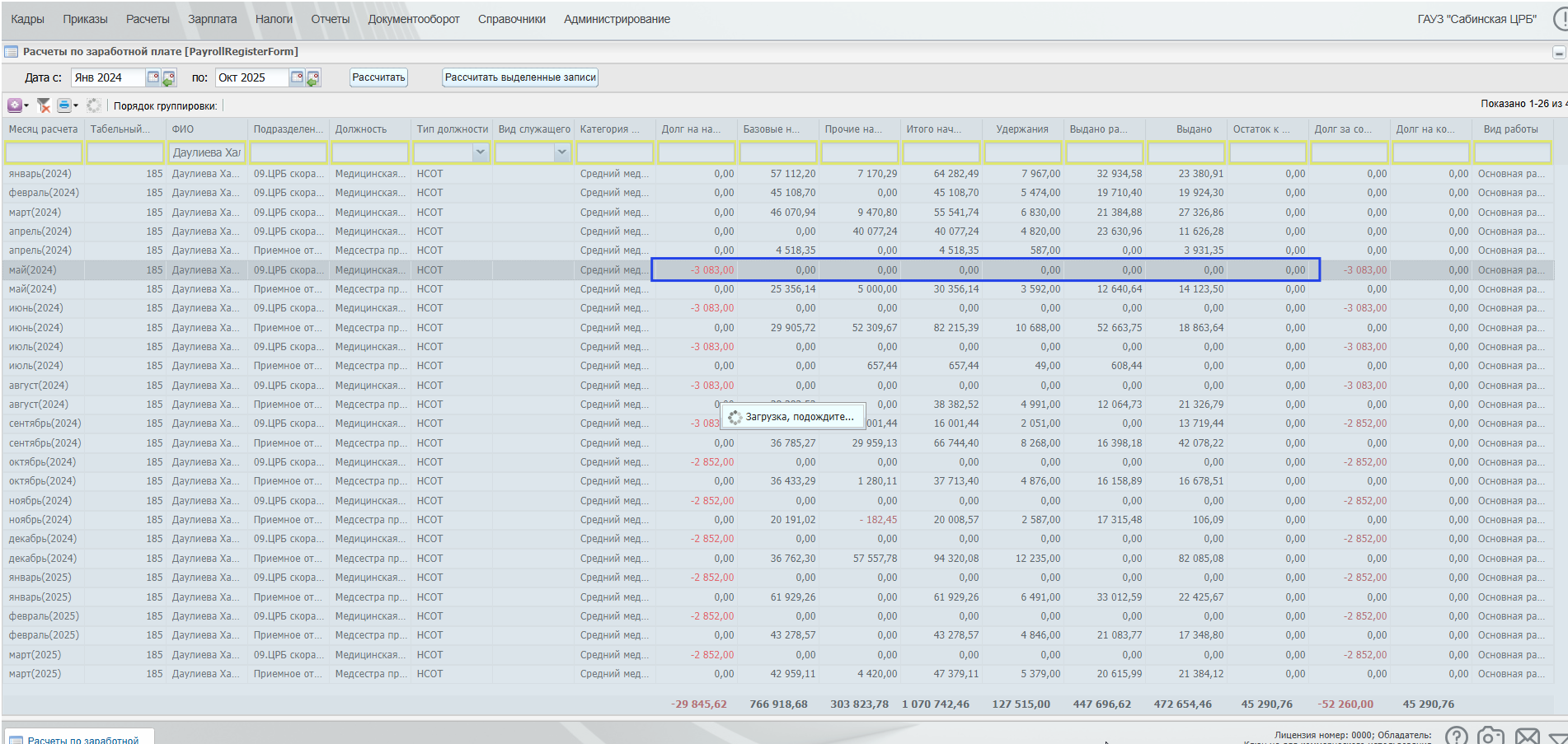The width and height of the screenshot is (1568, 744).
Task: Open help via the question mark icon
Action: click(1456, 736)
